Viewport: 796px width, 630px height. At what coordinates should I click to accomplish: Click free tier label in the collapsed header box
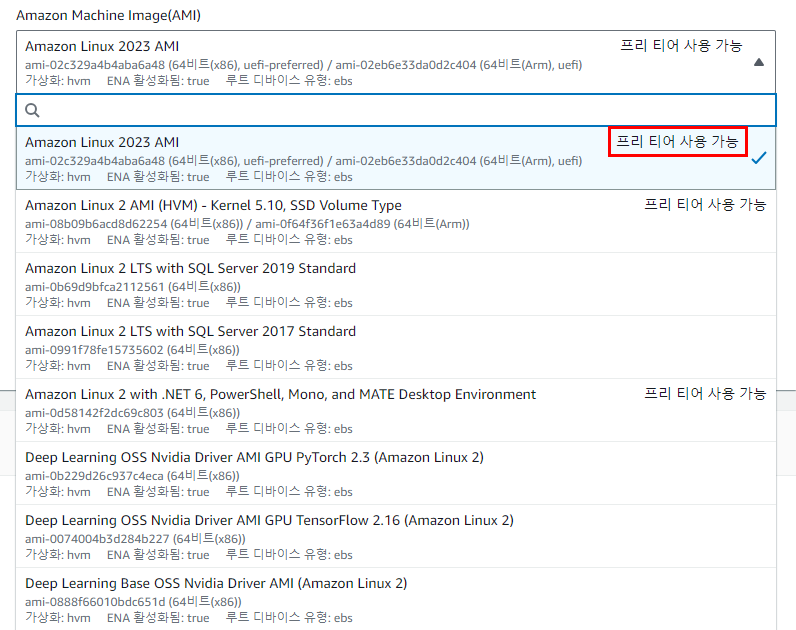681,46
